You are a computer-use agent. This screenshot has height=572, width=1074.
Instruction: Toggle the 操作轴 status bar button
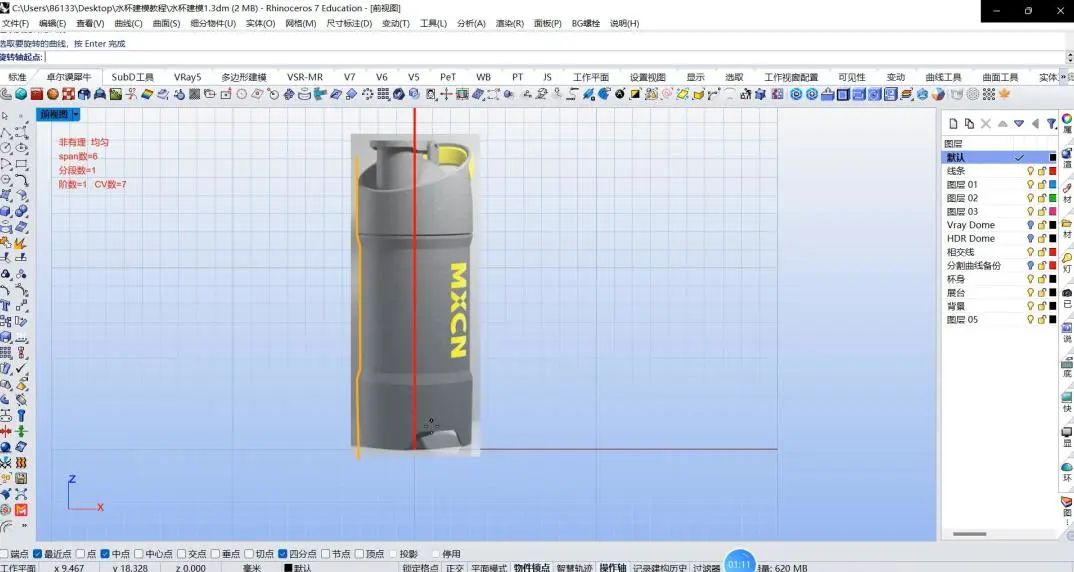[x=612, y=567]
